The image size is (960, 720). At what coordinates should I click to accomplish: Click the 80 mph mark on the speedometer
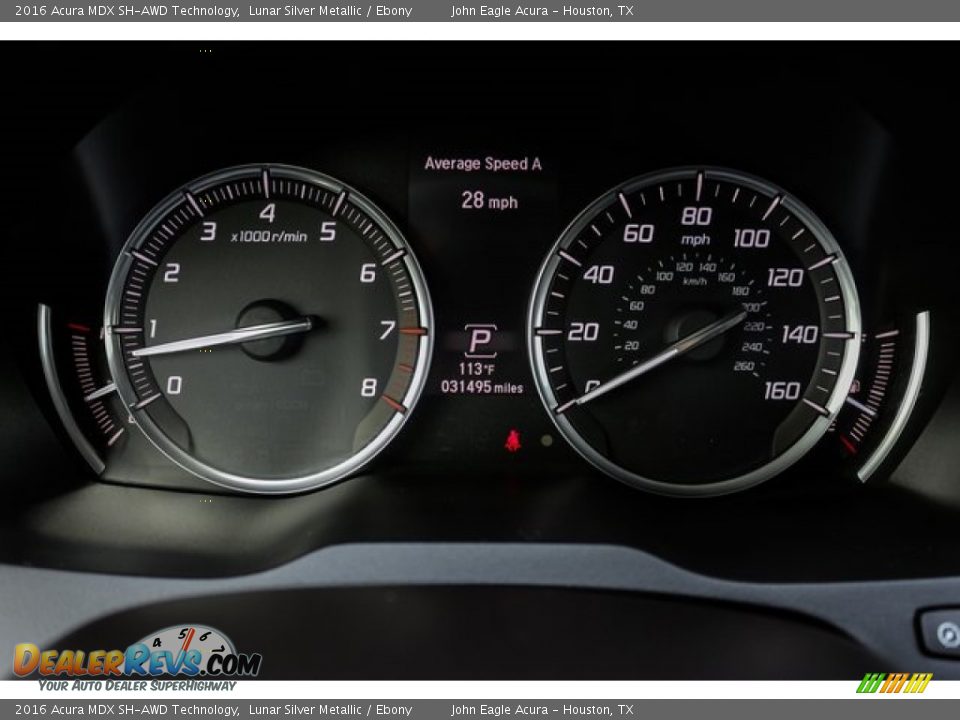[x=696, y=216]
